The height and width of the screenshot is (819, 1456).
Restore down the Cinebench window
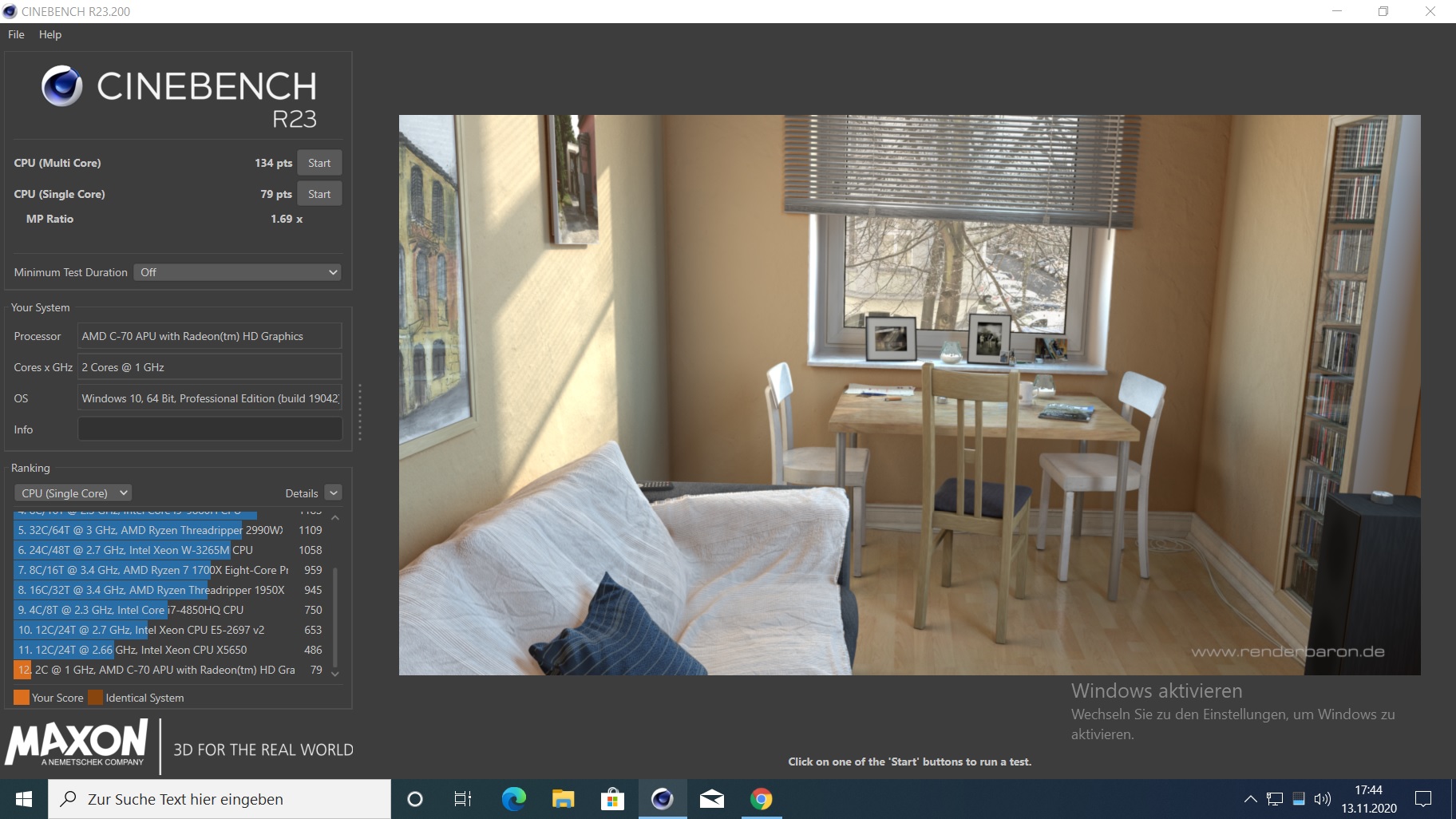(x=1383, y=11)
